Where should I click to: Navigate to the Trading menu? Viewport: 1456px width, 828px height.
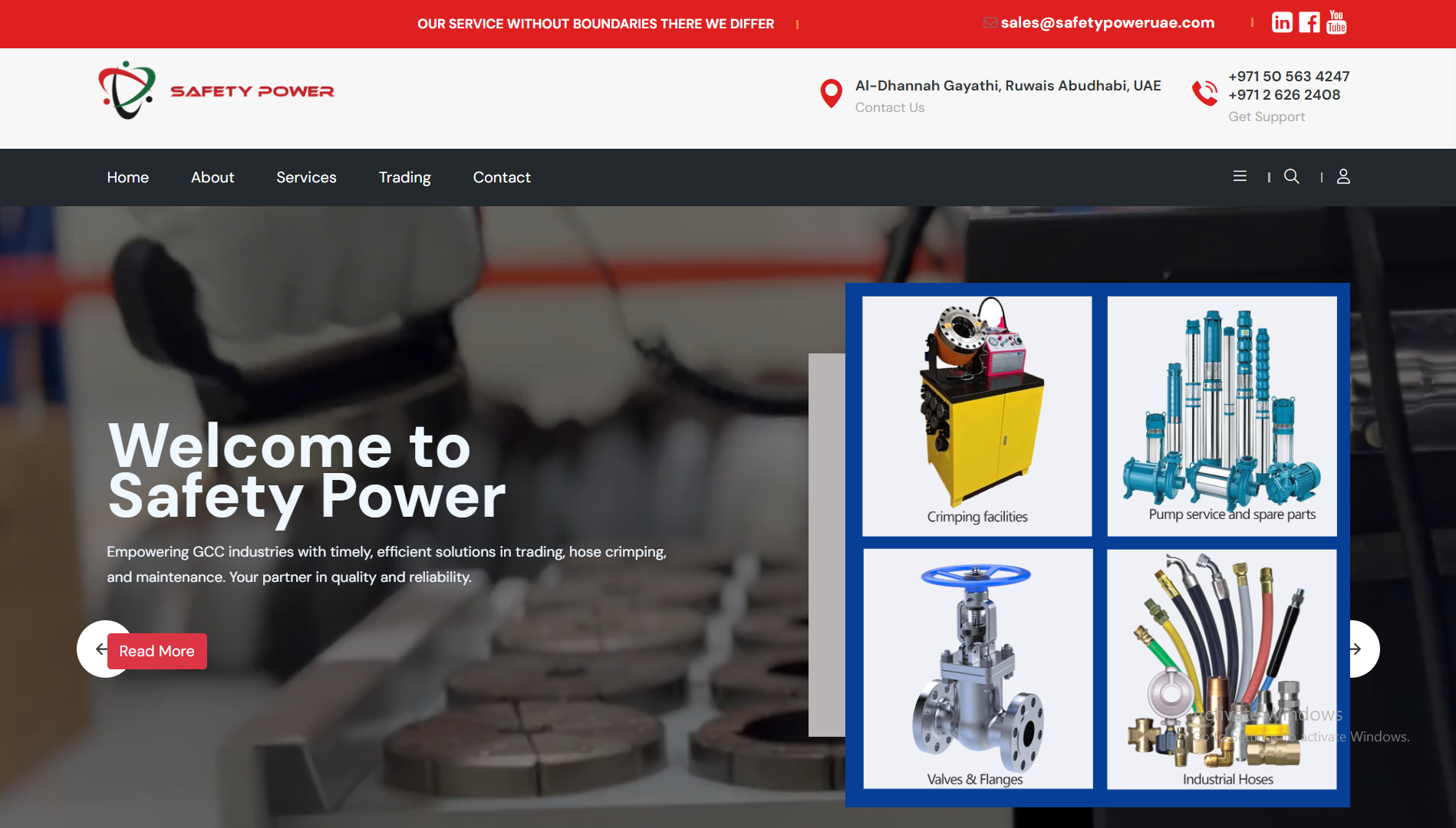point(404,177)
